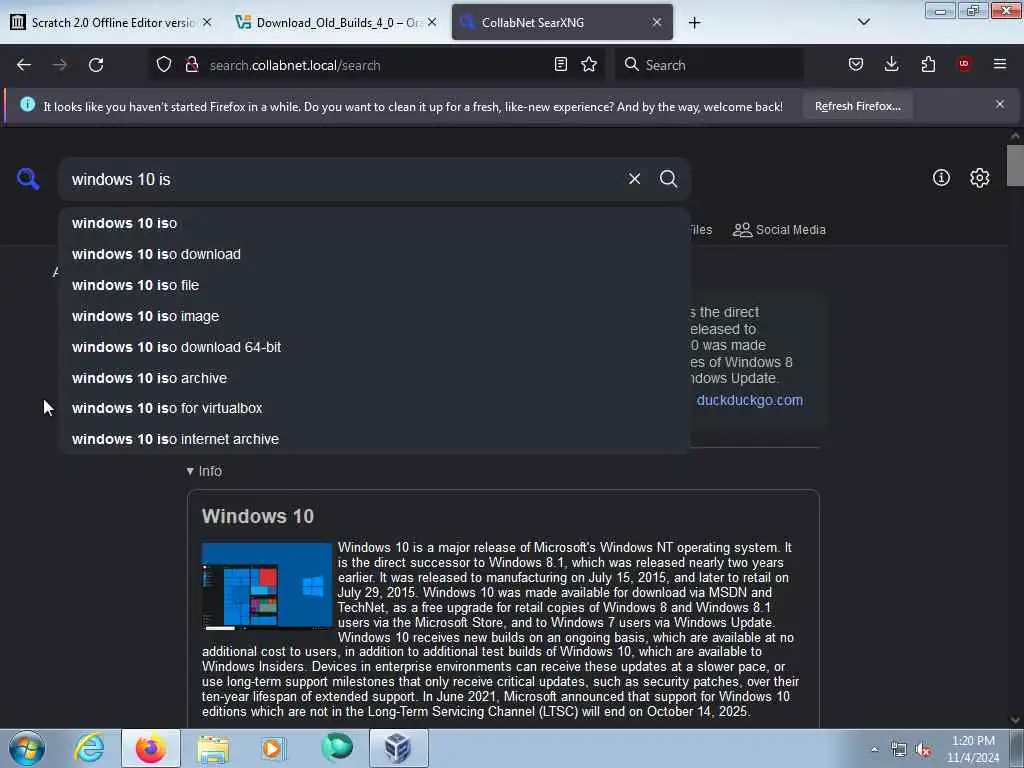
Task: Select the CollabNet SearXNG tab
Action: (x=562, y=22)
